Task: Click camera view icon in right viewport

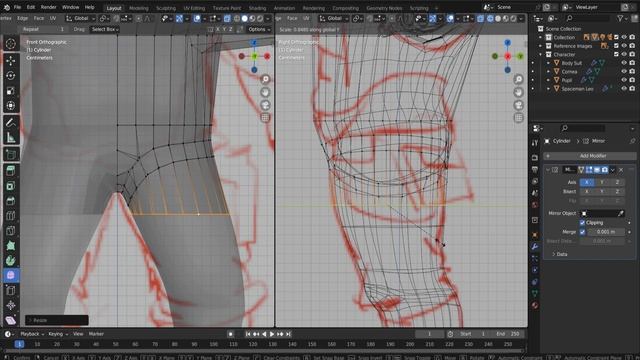Action: click(518, 105)
